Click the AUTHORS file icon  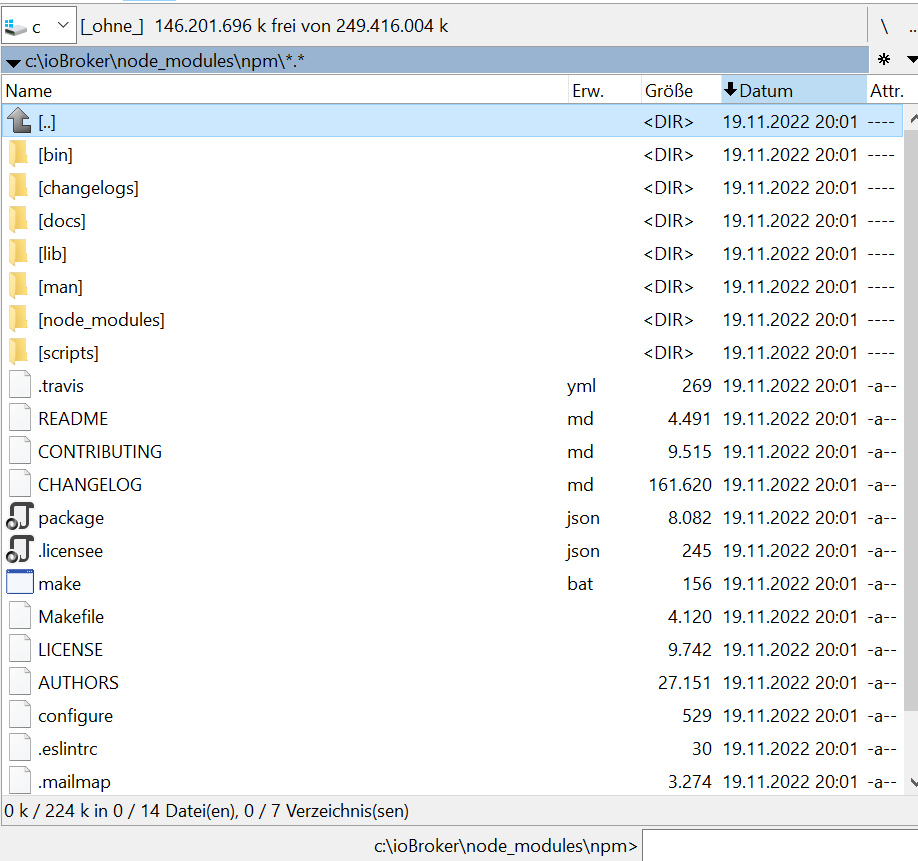[x=20, y=682]
